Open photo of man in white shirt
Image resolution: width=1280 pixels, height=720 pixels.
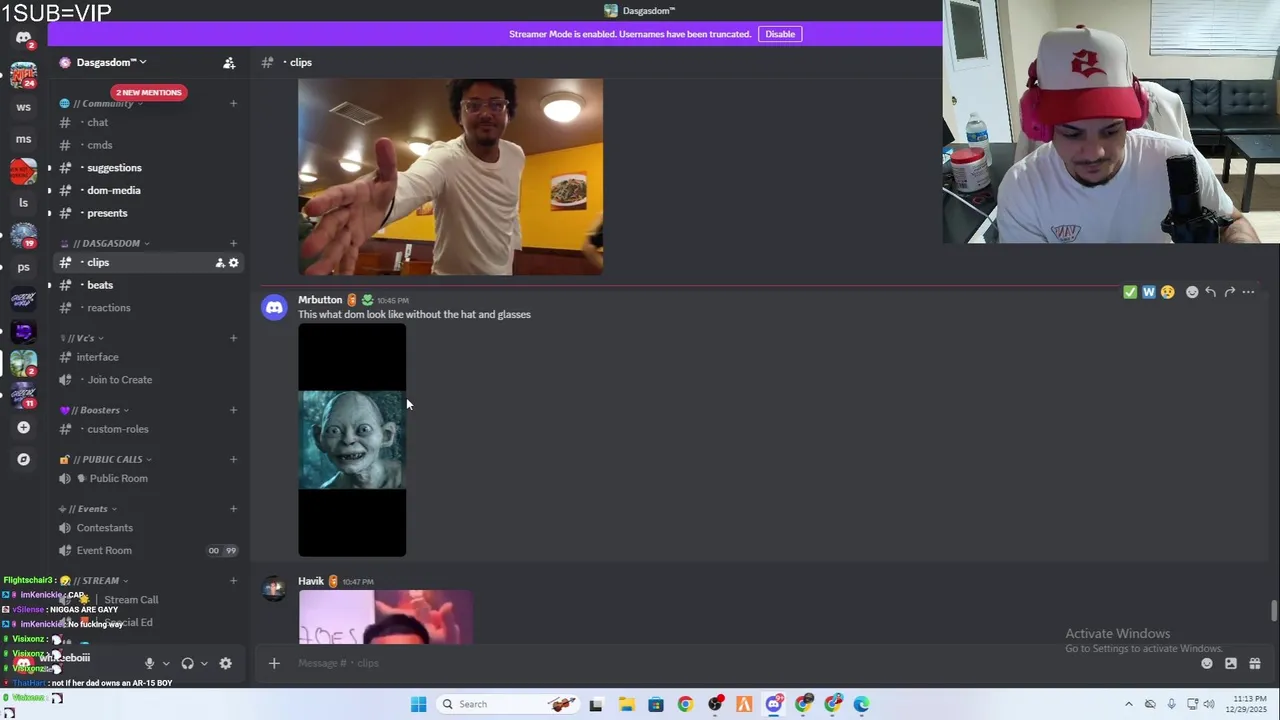pos(450,176)
